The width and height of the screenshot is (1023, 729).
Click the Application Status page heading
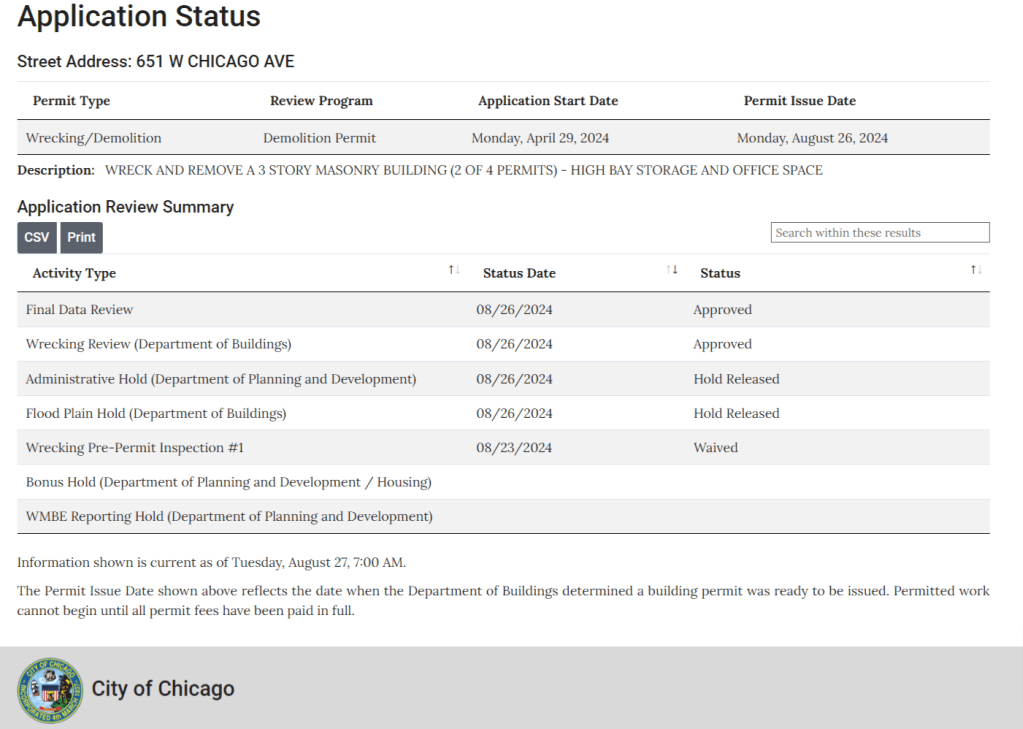coord(139,17)
